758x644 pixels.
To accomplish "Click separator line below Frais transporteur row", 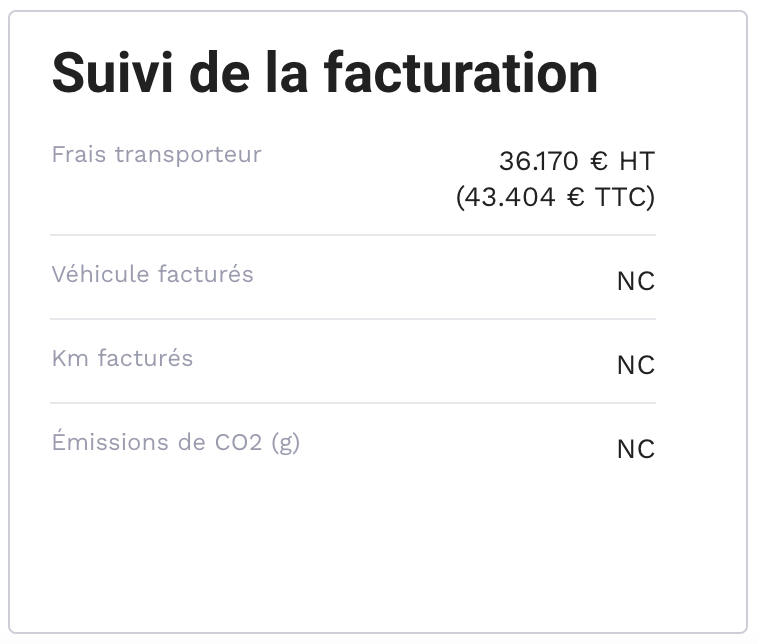I will [x=353, y=236].
